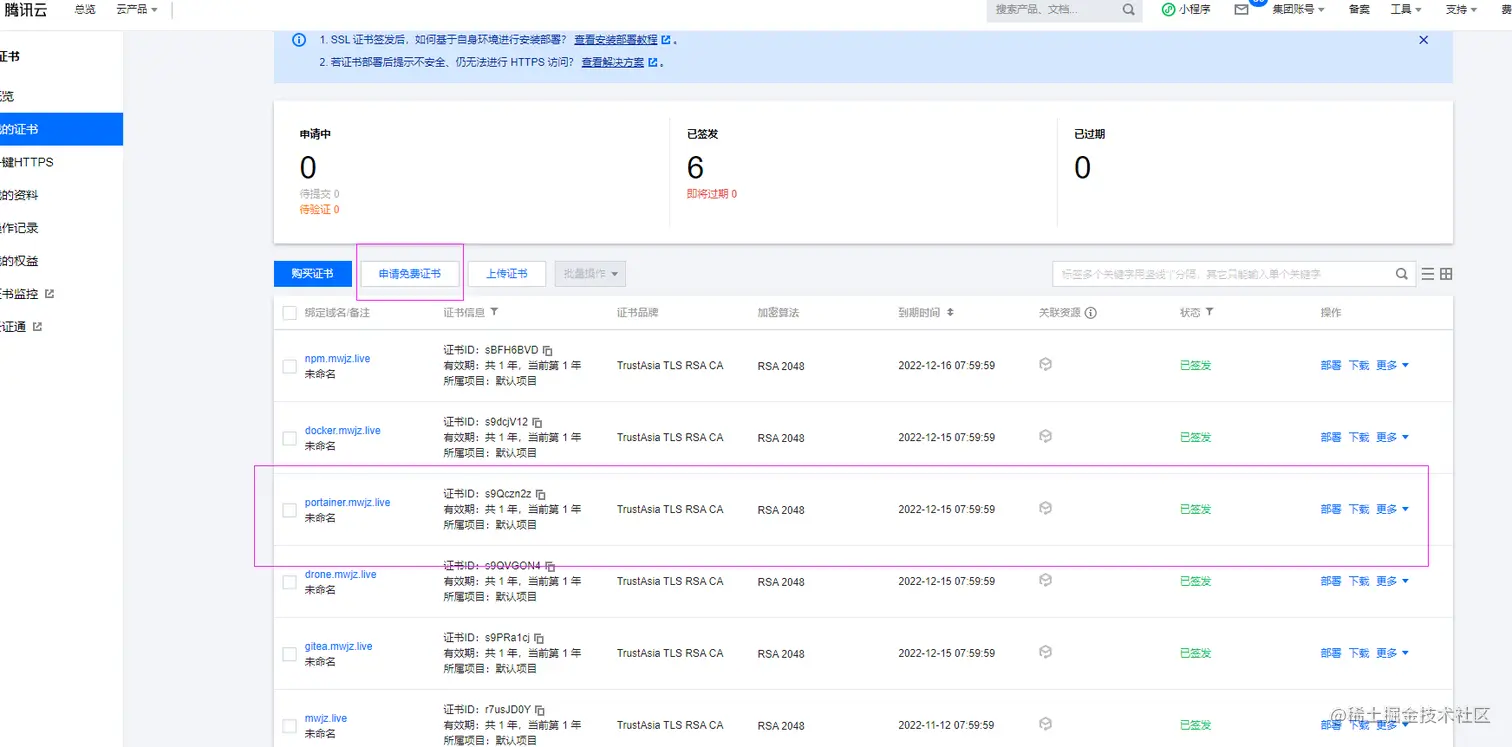Click 部署 for docker.mwjz.live
The height and width of the screenshot is (747, 1512).
1331,438
